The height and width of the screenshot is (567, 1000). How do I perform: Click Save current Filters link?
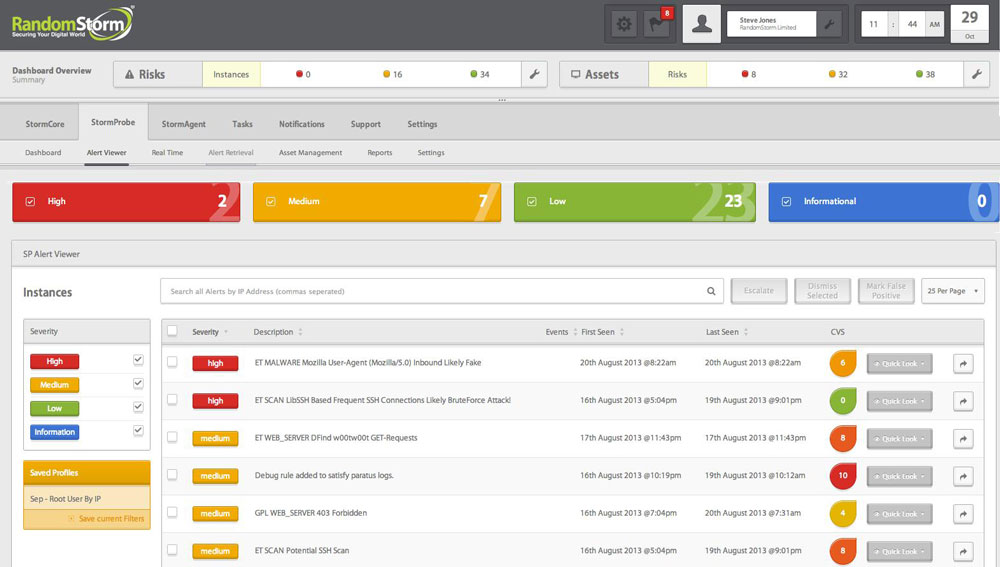click(x=110, y=518)
